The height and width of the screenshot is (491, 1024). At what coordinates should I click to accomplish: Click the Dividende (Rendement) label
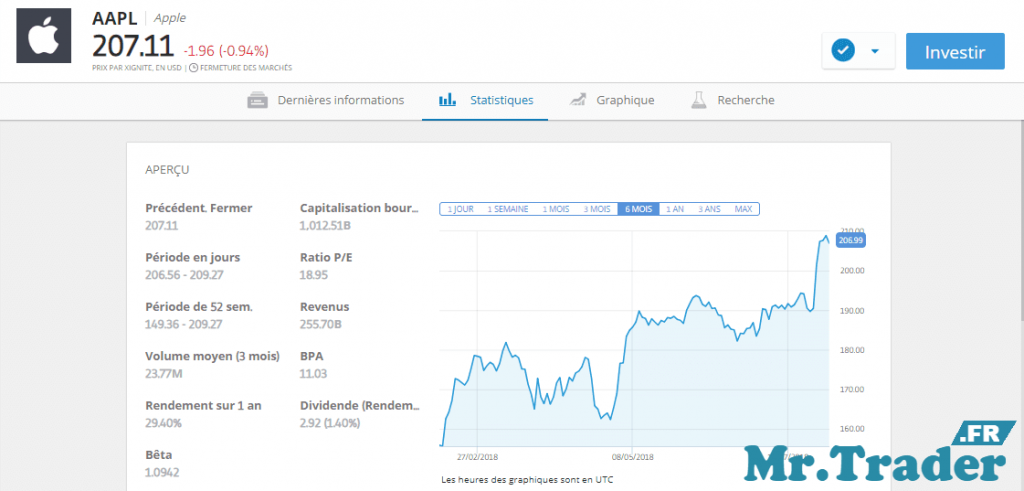(360, 405)
